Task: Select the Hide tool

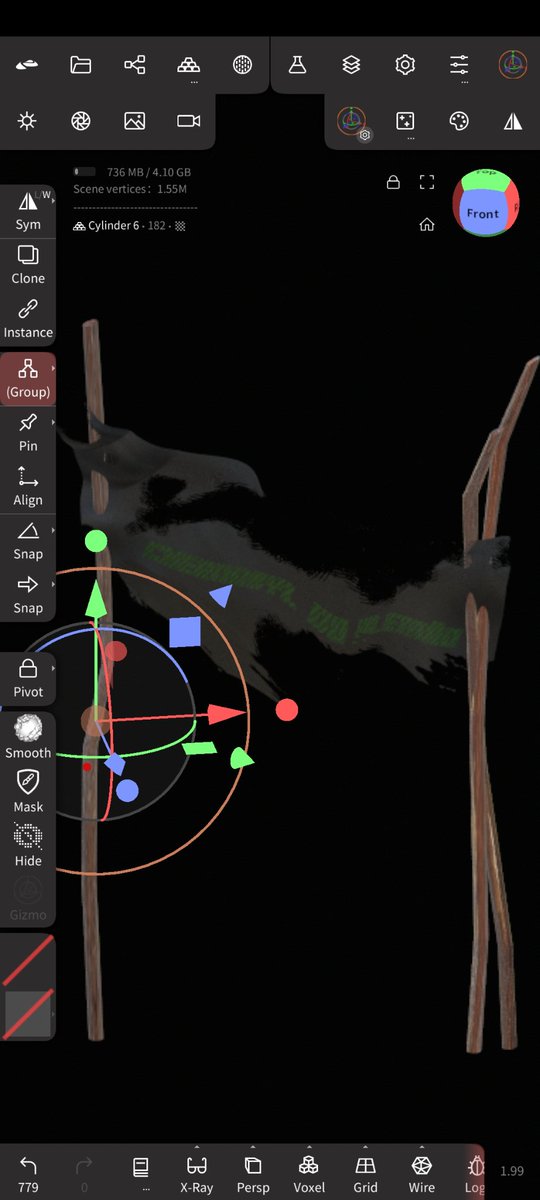Action: click(x=28, y=846)
